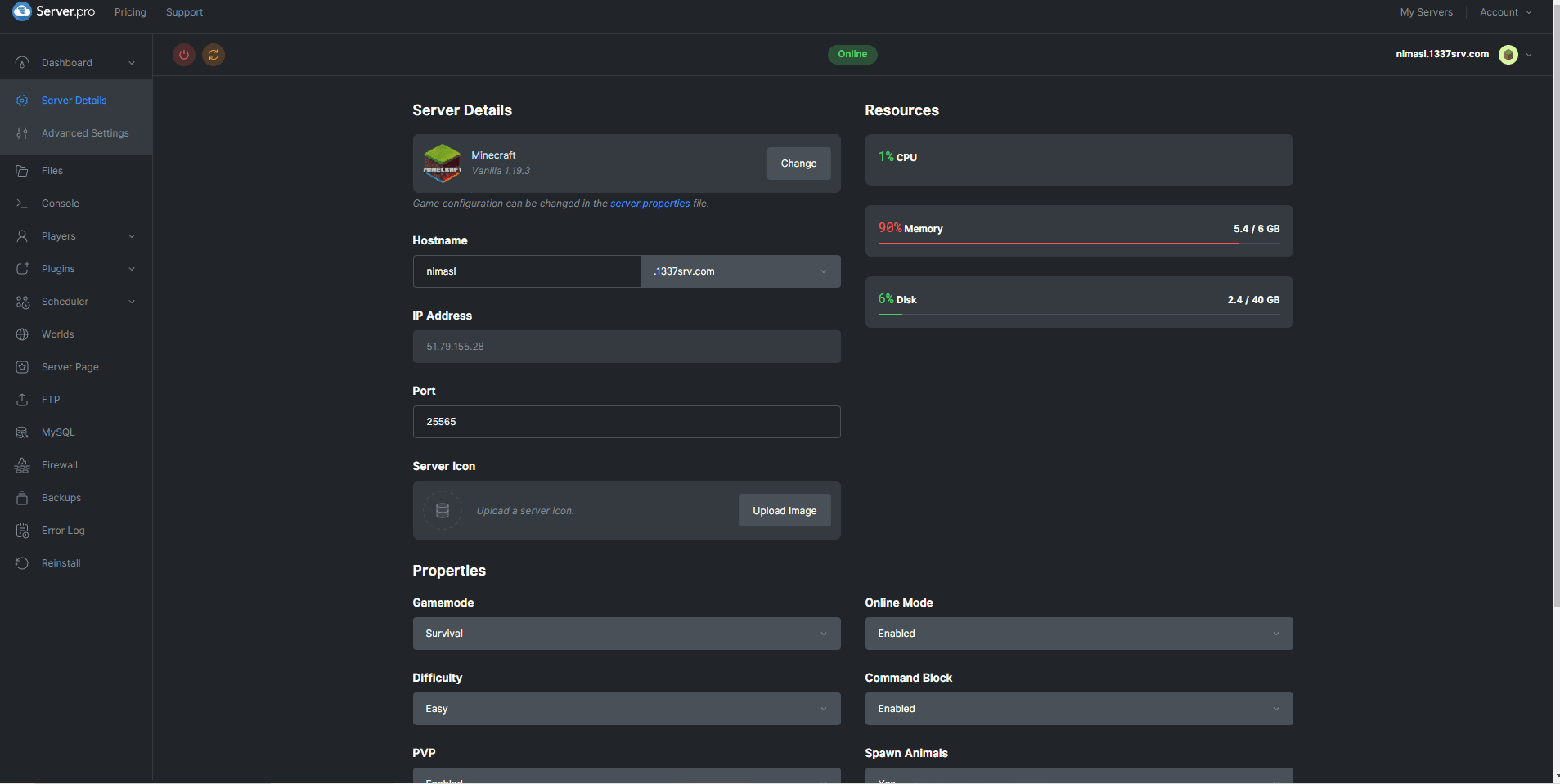Image resolution: width=1560 pixels, height=784 pixels.
Task: Click the Server.pro logo
Action: [x=54, y=11]
